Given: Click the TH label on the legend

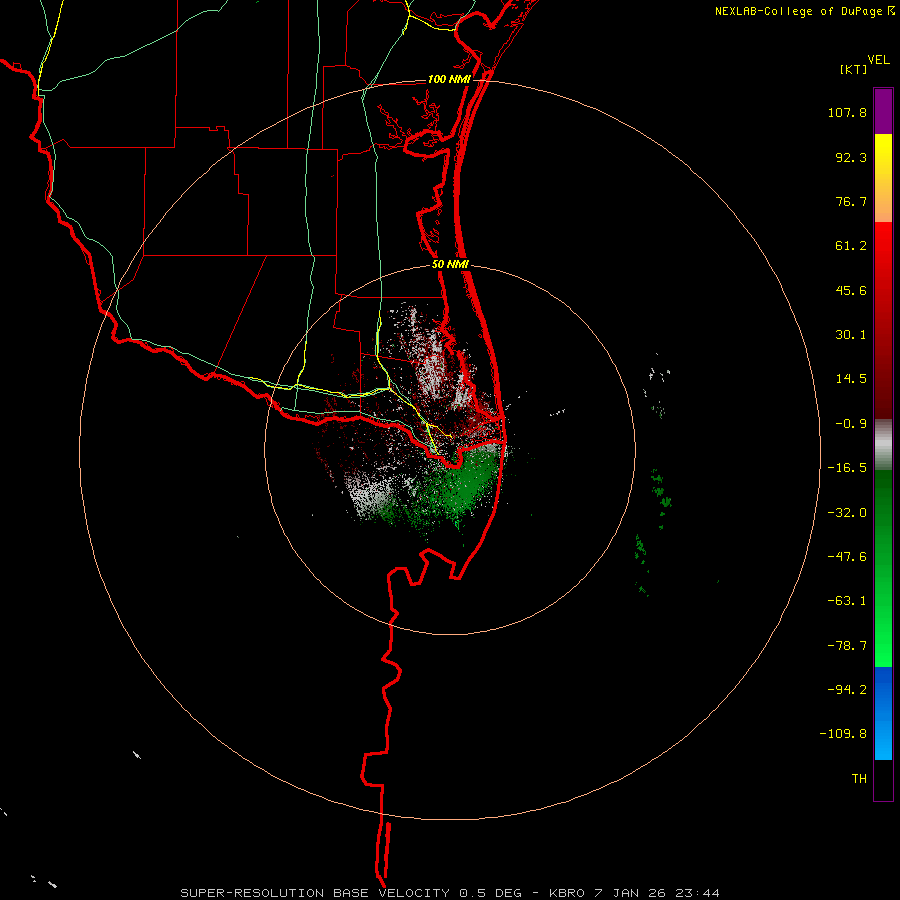Looking at the screenshot, I should pyautogui.click(x=859, y=779).
